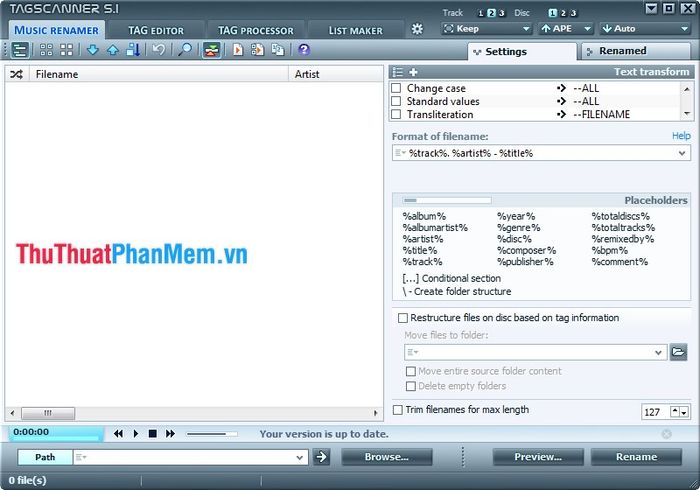Screen dimensions: 700x490
Task: Click the select all files icon
Action: (46, 50)
